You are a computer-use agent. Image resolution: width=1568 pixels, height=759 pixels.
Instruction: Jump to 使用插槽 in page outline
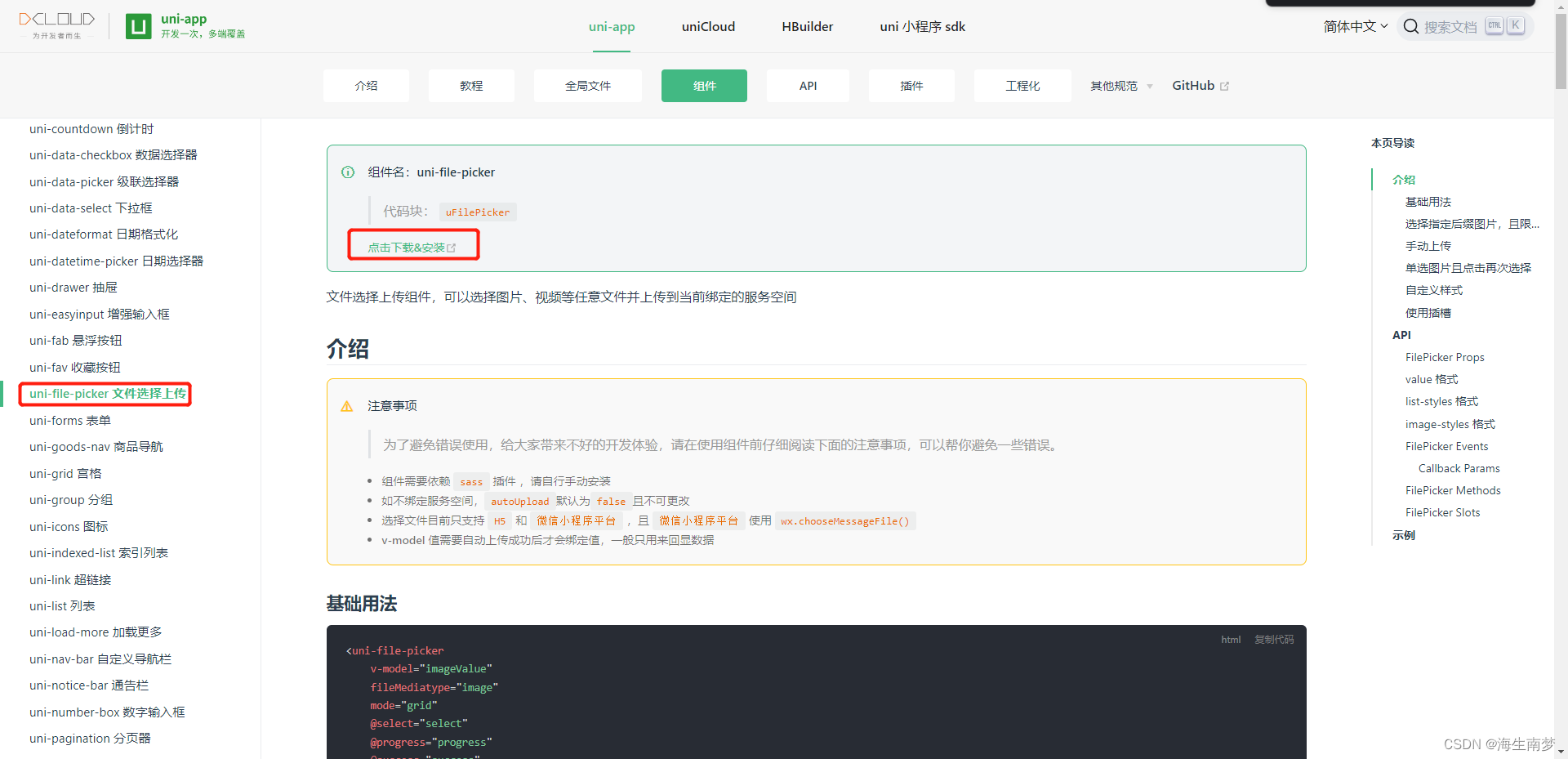(x=1428, y=313)
